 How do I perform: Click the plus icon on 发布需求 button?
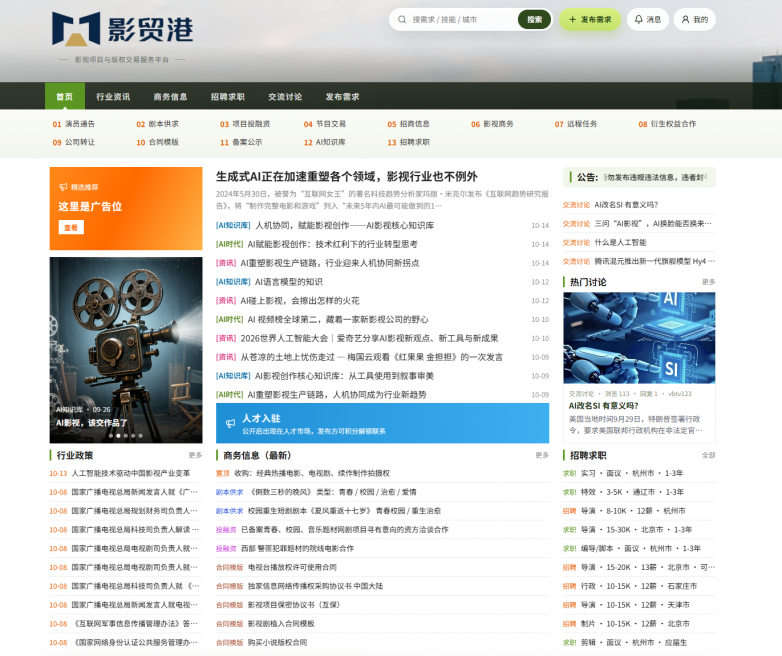point(572,19)
